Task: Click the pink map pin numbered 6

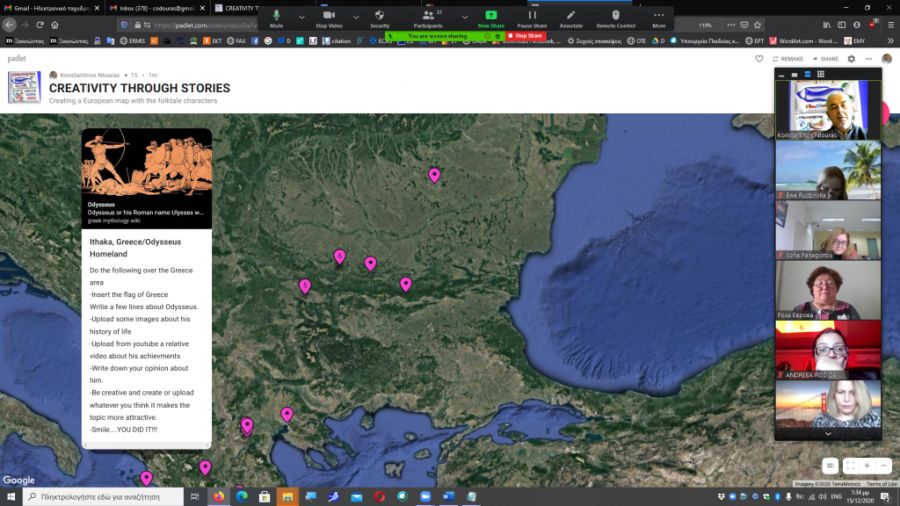Action: (340, 256)
